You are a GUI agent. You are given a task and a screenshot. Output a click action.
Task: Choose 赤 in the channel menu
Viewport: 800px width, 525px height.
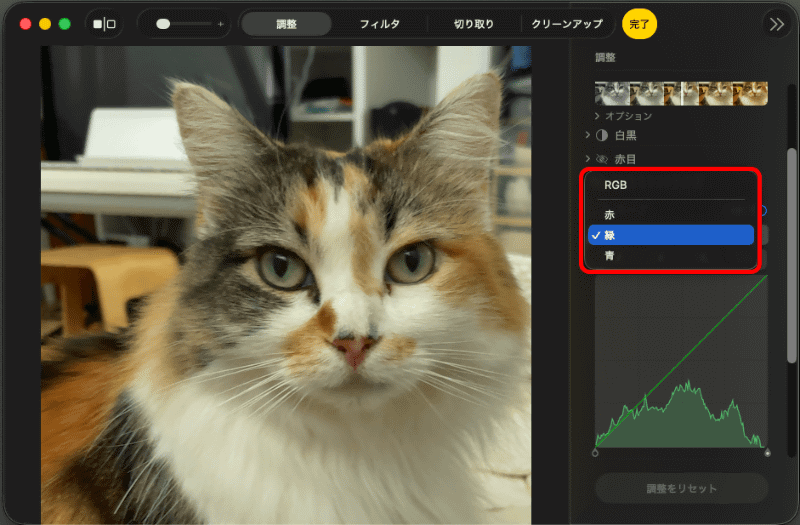coord(671,215)
